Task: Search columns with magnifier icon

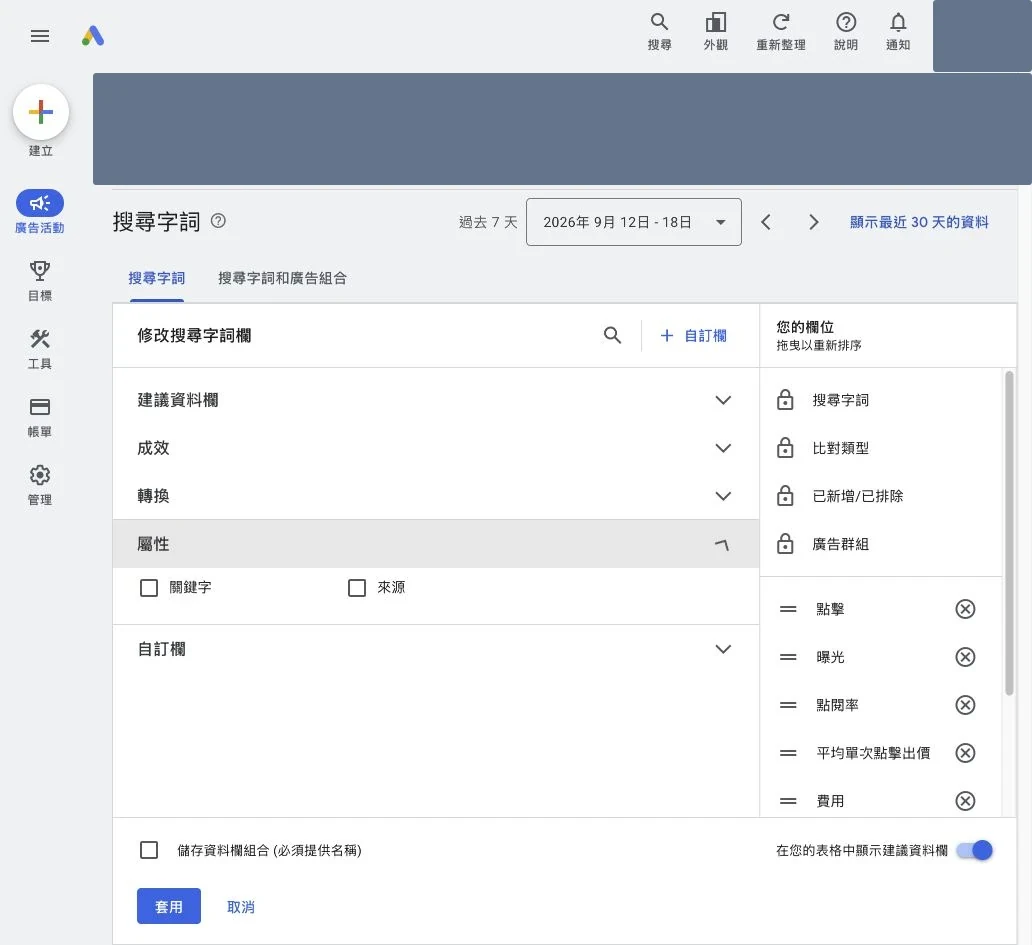Action: click(612, 335)
